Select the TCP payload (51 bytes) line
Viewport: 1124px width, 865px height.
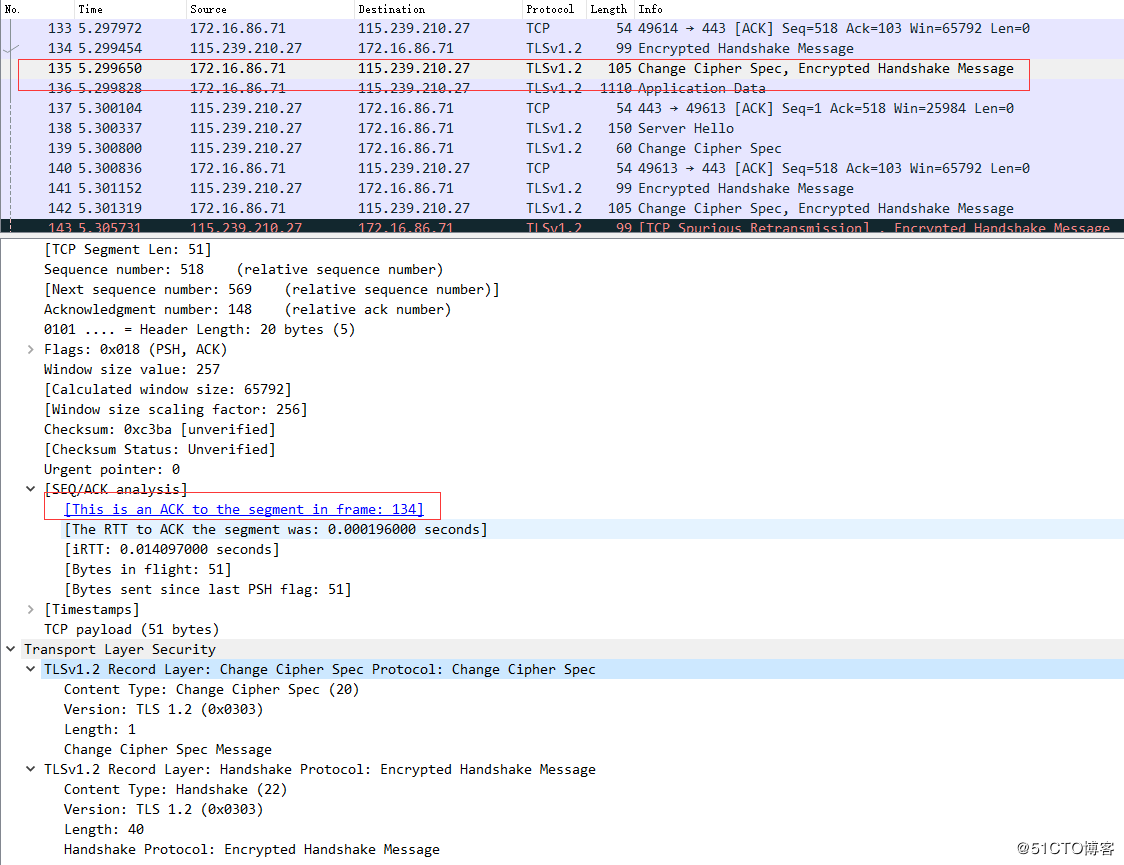click(x=131, y=629)
